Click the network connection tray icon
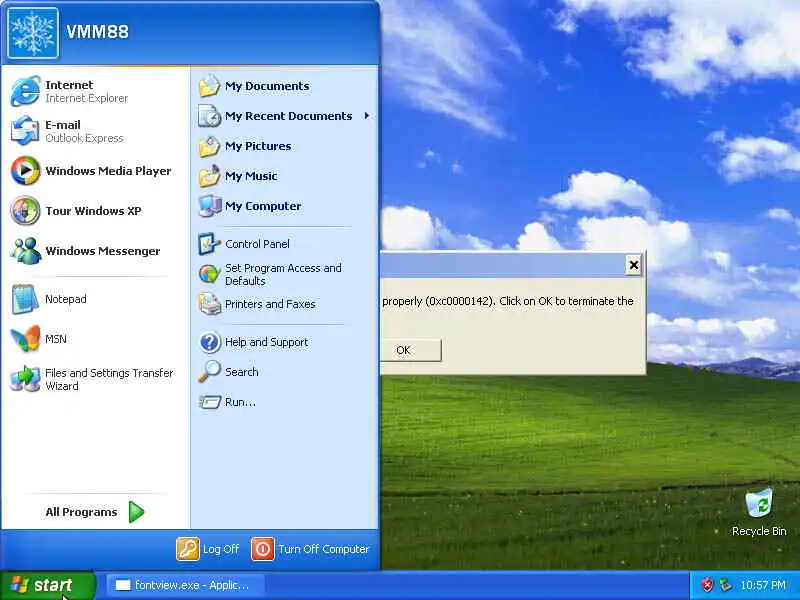Image resolution: width=800 pixels, height=600 pixels. click(724, 585)
